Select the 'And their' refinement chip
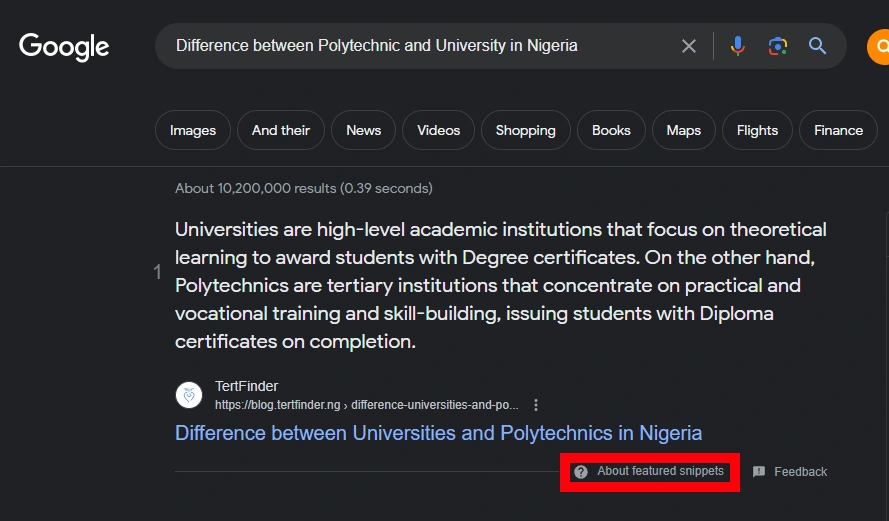This screenshot has width=889, height=521. point(281,130)
